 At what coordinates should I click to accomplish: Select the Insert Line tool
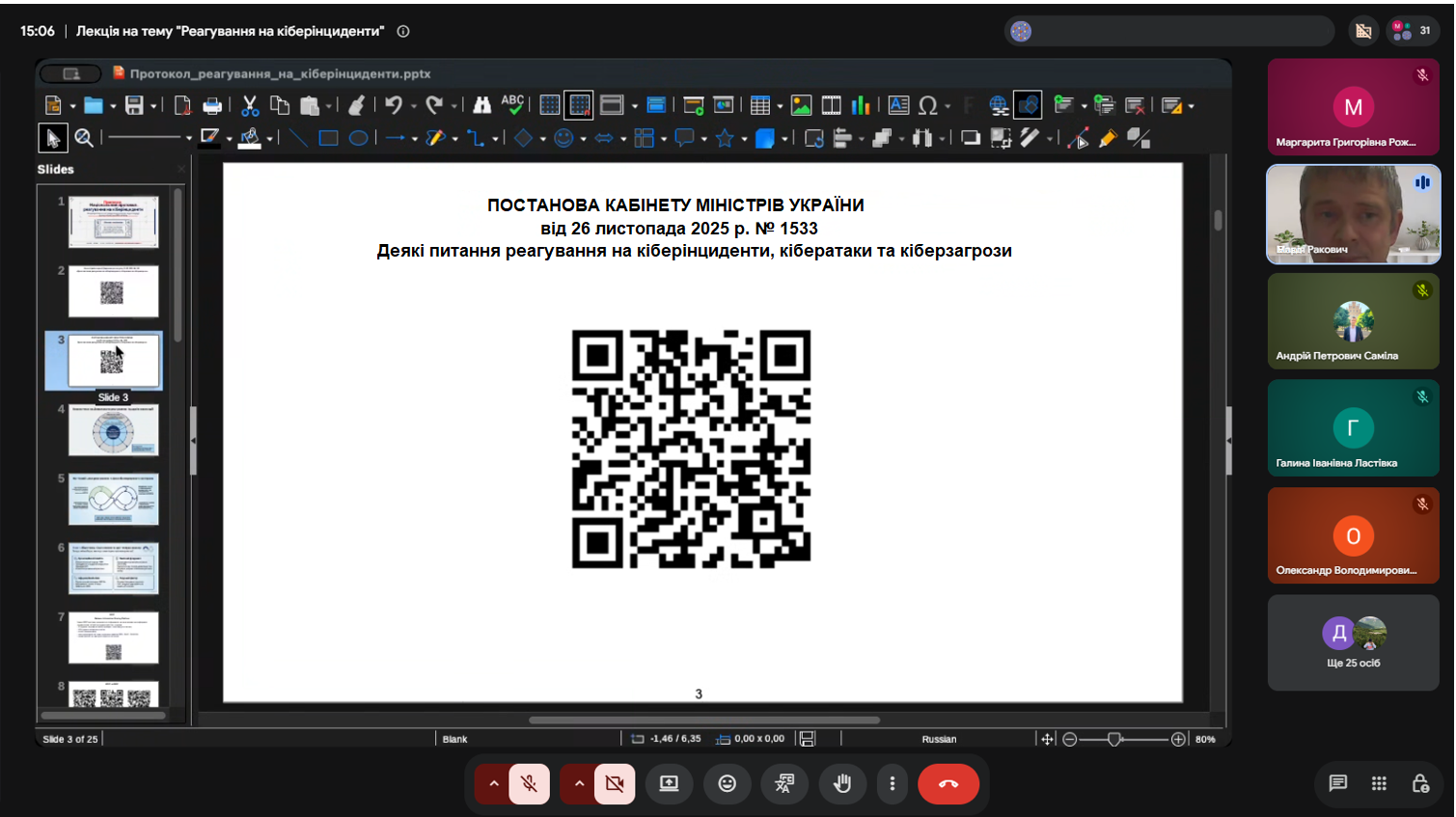298,139
